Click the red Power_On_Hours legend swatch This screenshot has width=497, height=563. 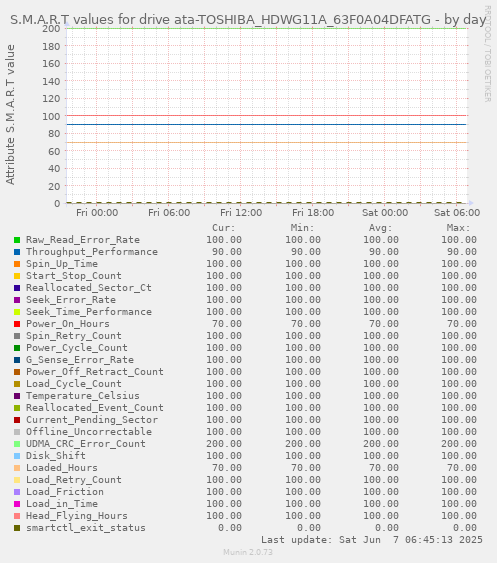17,324
